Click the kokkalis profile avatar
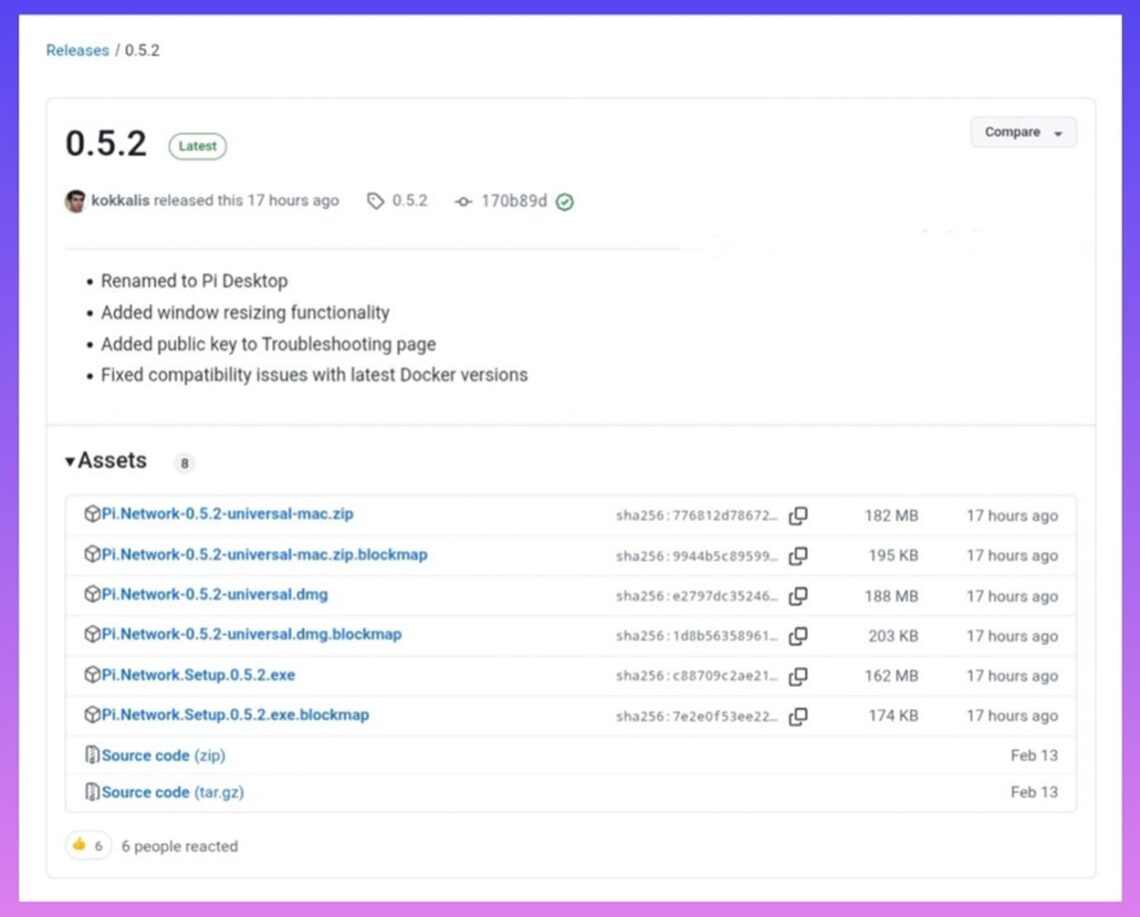This screenshot has height=917, width=1140. pyautogui.click(x=75, y=200)
